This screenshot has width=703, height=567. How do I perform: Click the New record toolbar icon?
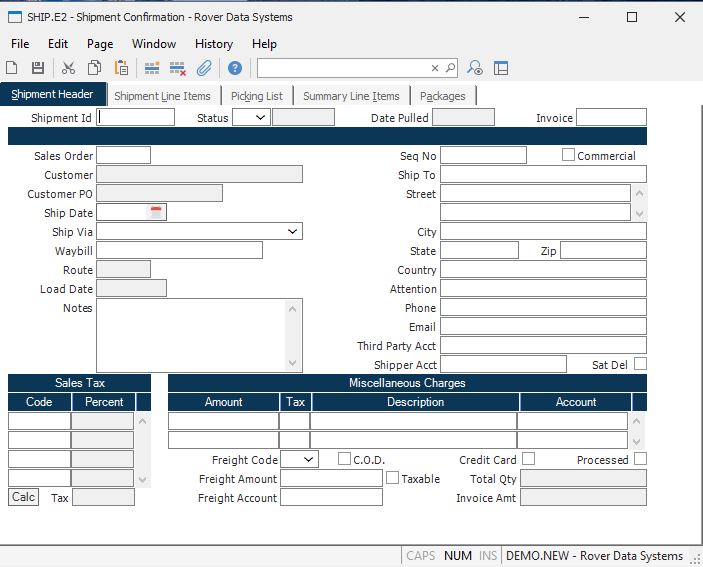pos(12,68)
